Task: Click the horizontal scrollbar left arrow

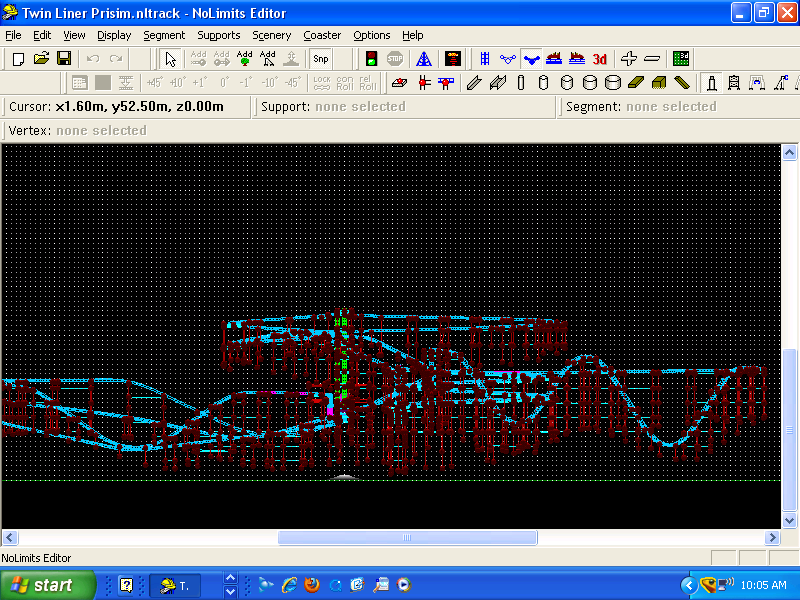Action: coord(10,537)
